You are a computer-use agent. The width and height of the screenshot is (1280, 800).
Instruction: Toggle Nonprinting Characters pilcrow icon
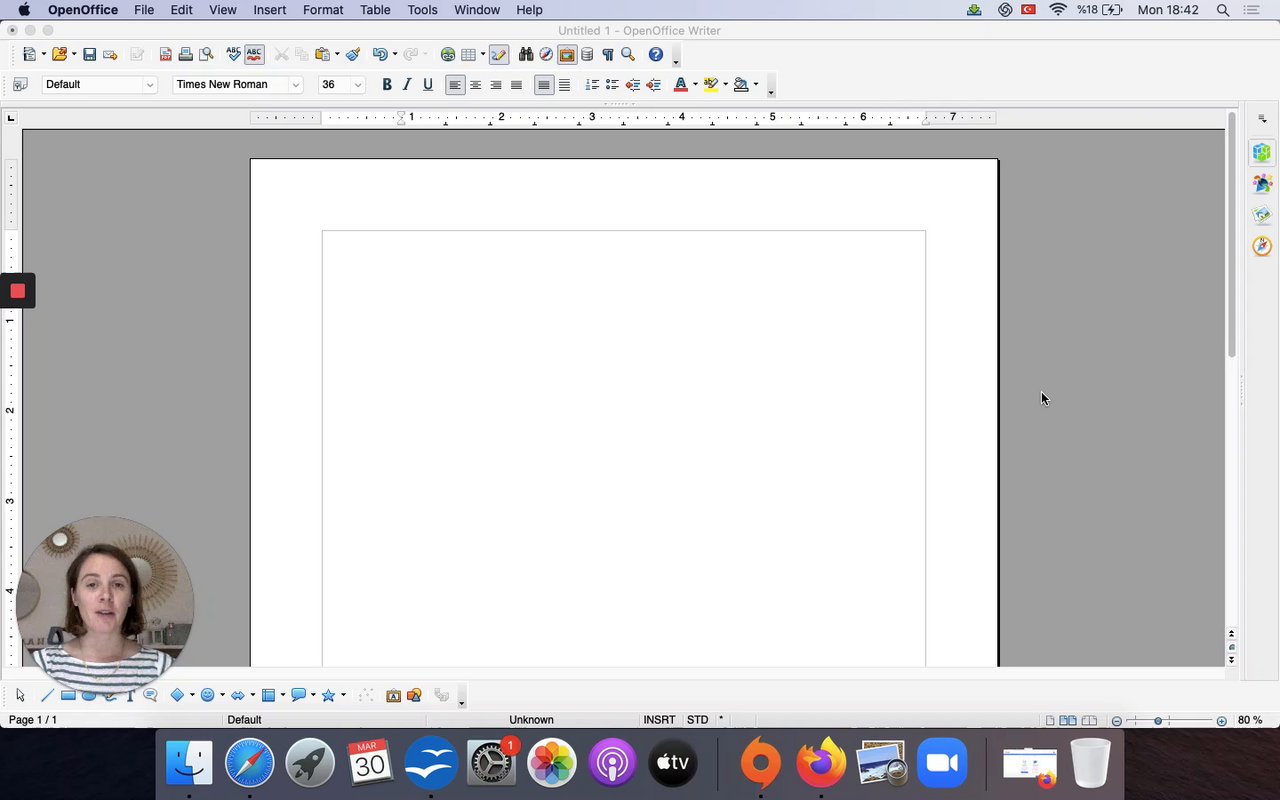607,54
